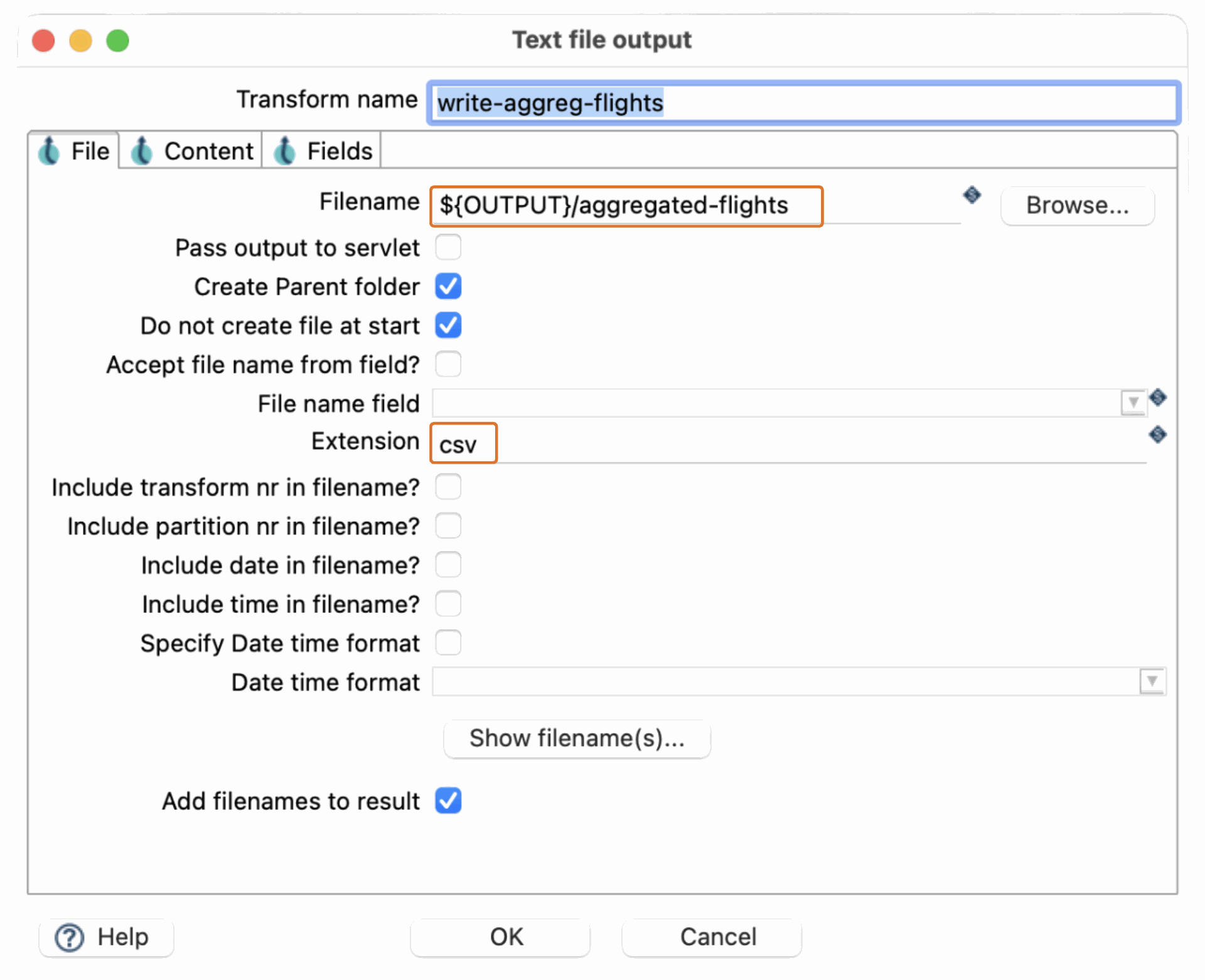Click the variable icon beside Extension field

point(1157,434)
